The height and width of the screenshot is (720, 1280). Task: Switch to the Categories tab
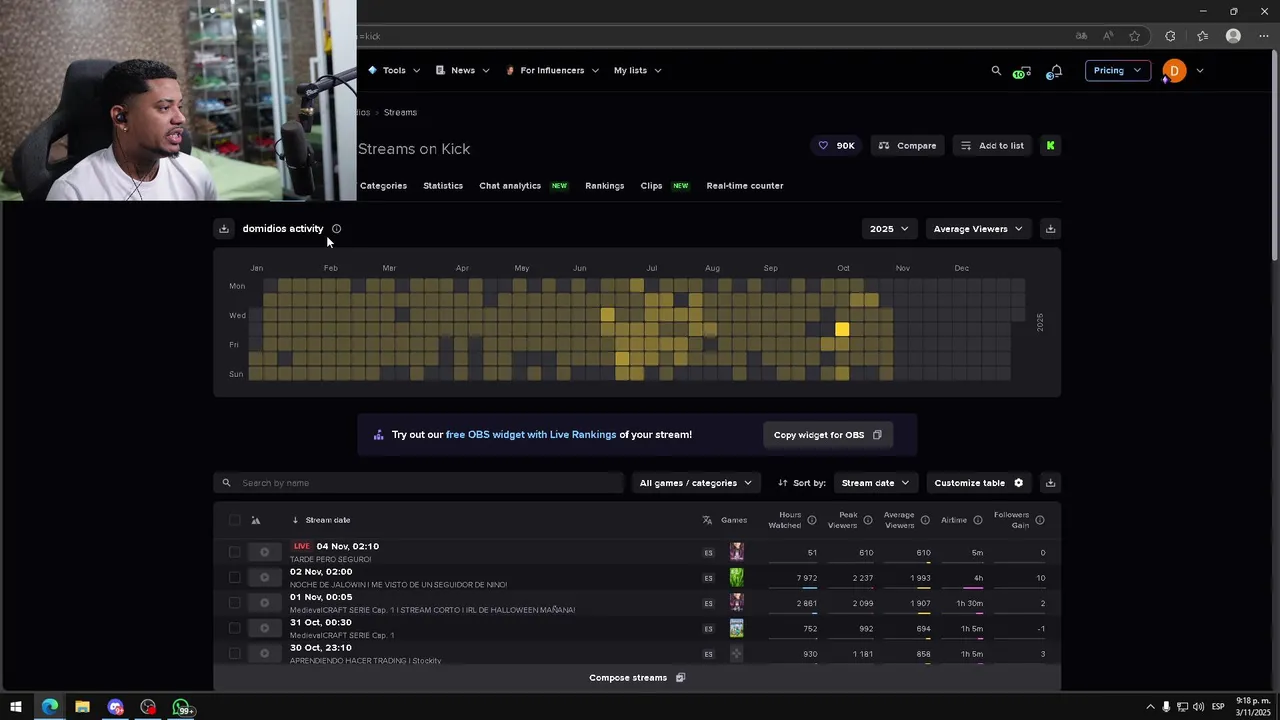pos(383,186)
